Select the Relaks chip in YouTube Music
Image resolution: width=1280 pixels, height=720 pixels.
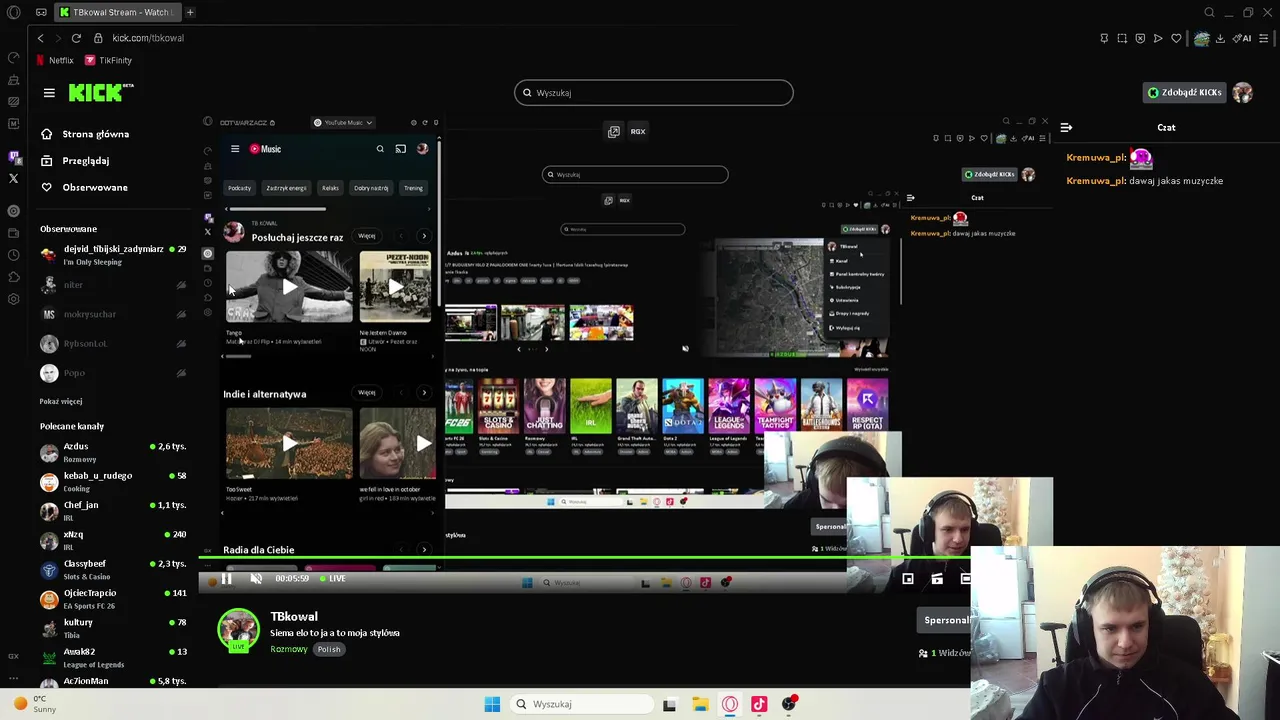(330, 188)
